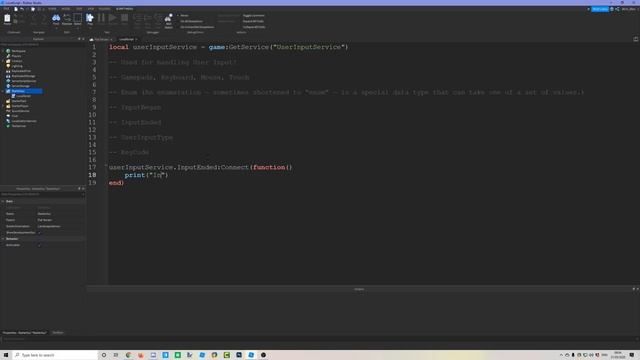The width and height of the screenshot is (640, 360).
Task: Collapse the Data section in Properties
Action: [3, 201]
